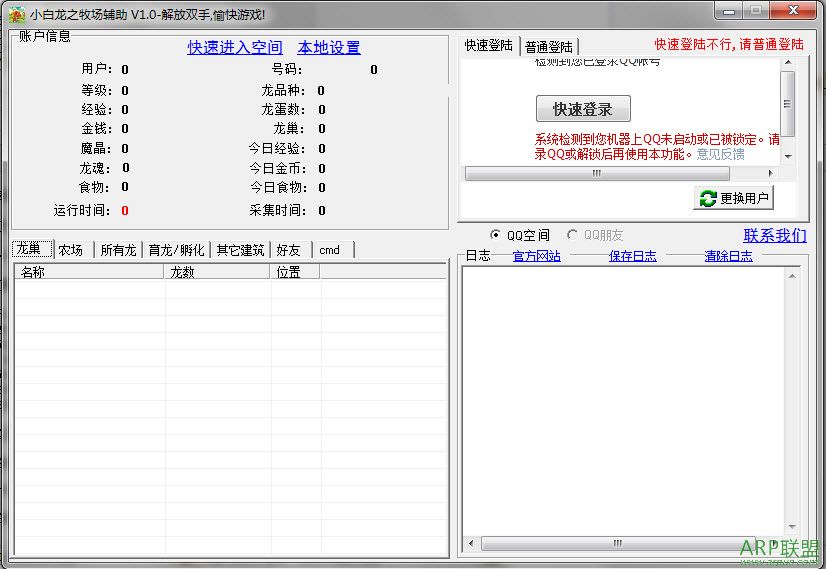Click login panel scroll-up arrow
Viewport: 826px width, 569px height.
[x=788, y=62]
